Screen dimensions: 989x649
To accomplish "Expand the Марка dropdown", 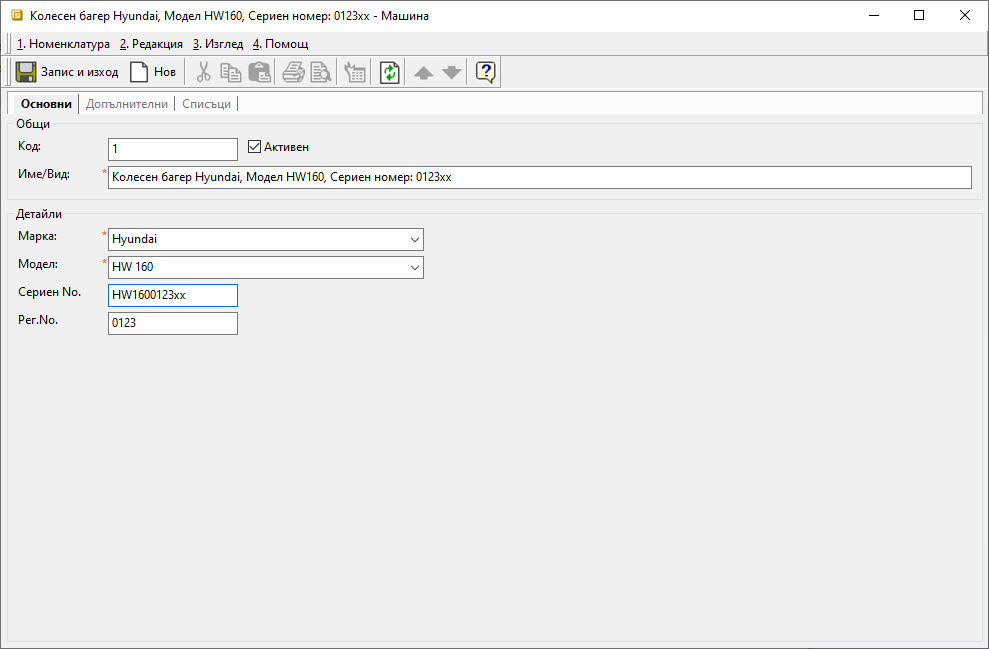I will (x=415, y=240).
